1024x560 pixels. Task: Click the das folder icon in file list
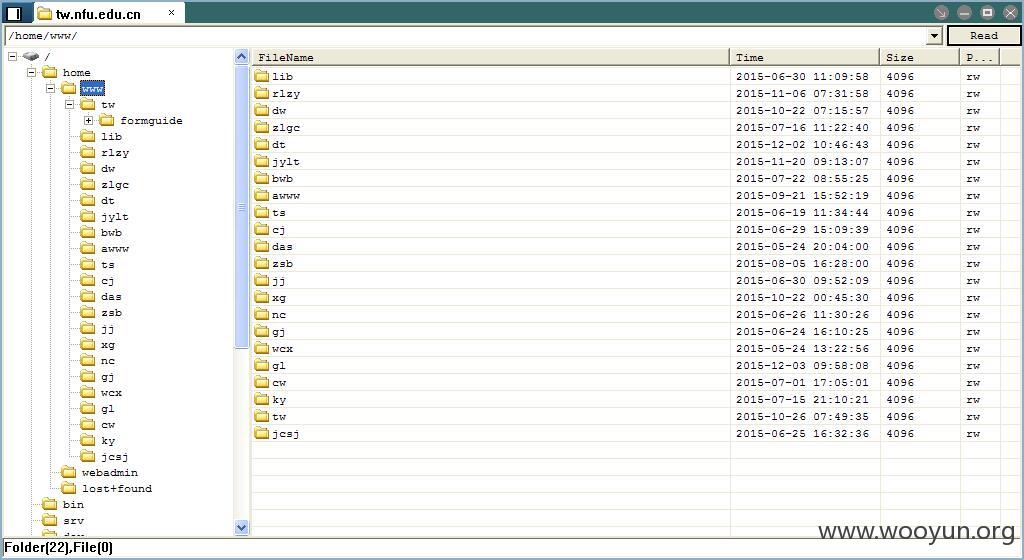click(x=262, y=246)
